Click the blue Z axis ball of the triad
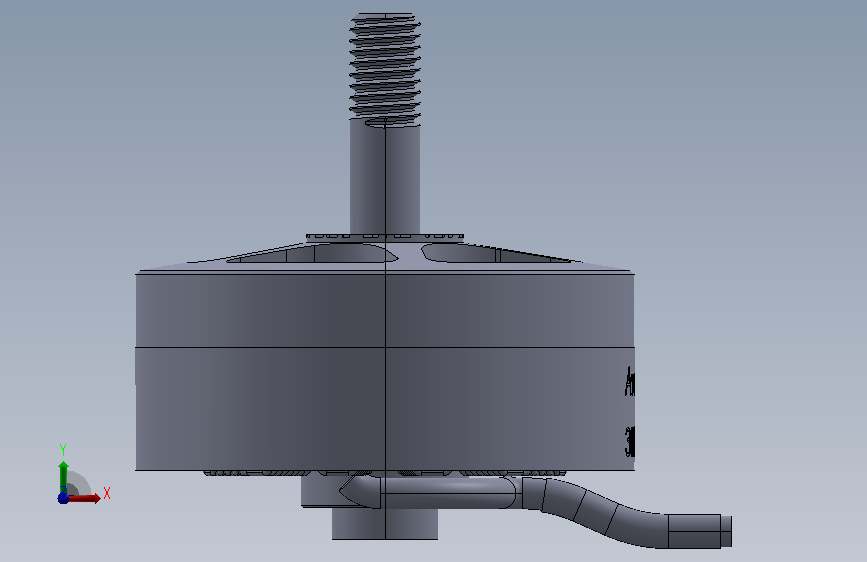The width and height of the screenshot is (867, 562). coord(63,498)
